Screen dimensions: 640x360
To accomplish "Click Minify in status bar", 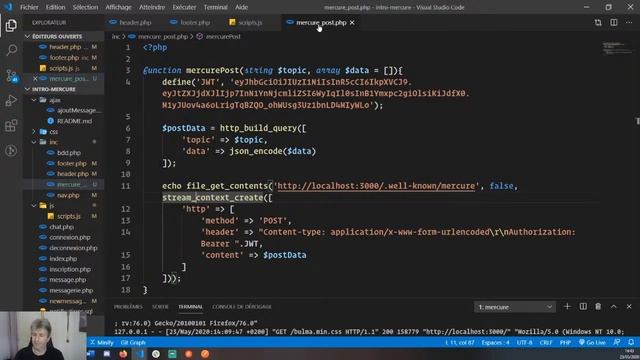I will tap(102, 342).
